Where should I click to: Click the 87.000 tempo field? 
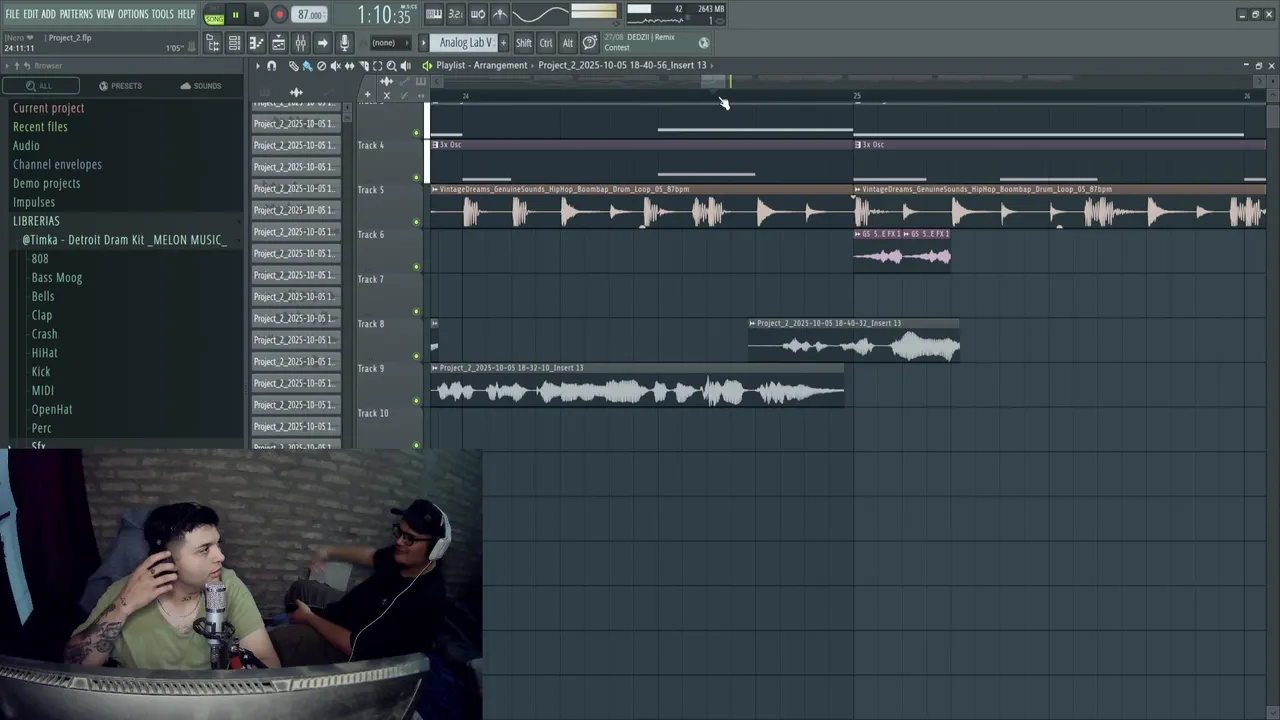click(x=310, y=15)
